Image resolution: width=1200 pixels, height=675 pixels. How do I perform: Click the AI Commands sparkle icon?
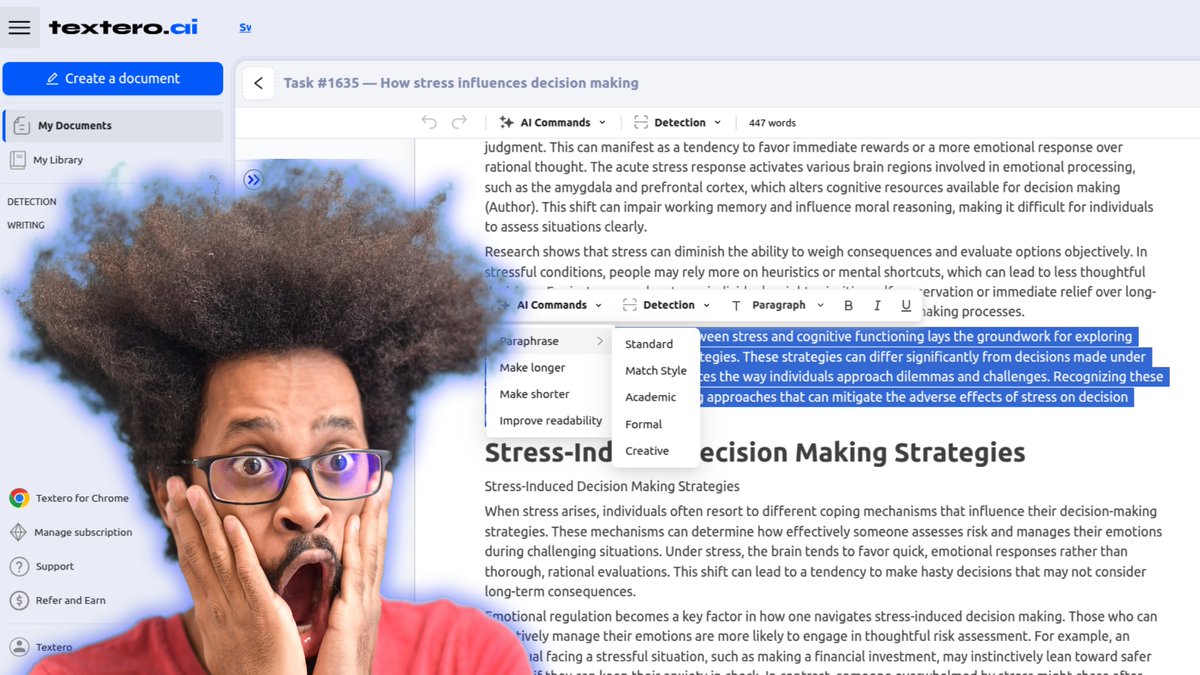click(509, 121)
